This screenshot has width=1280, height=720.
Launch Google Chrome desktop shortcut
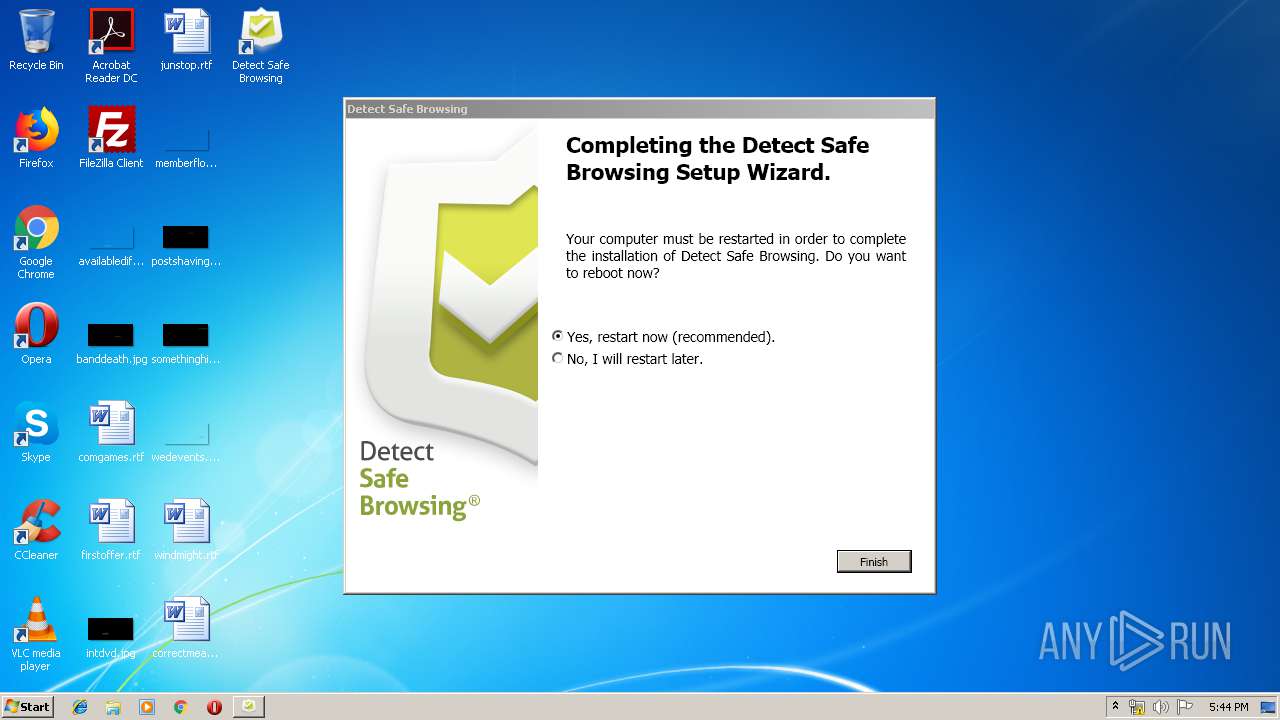(36, 242)
